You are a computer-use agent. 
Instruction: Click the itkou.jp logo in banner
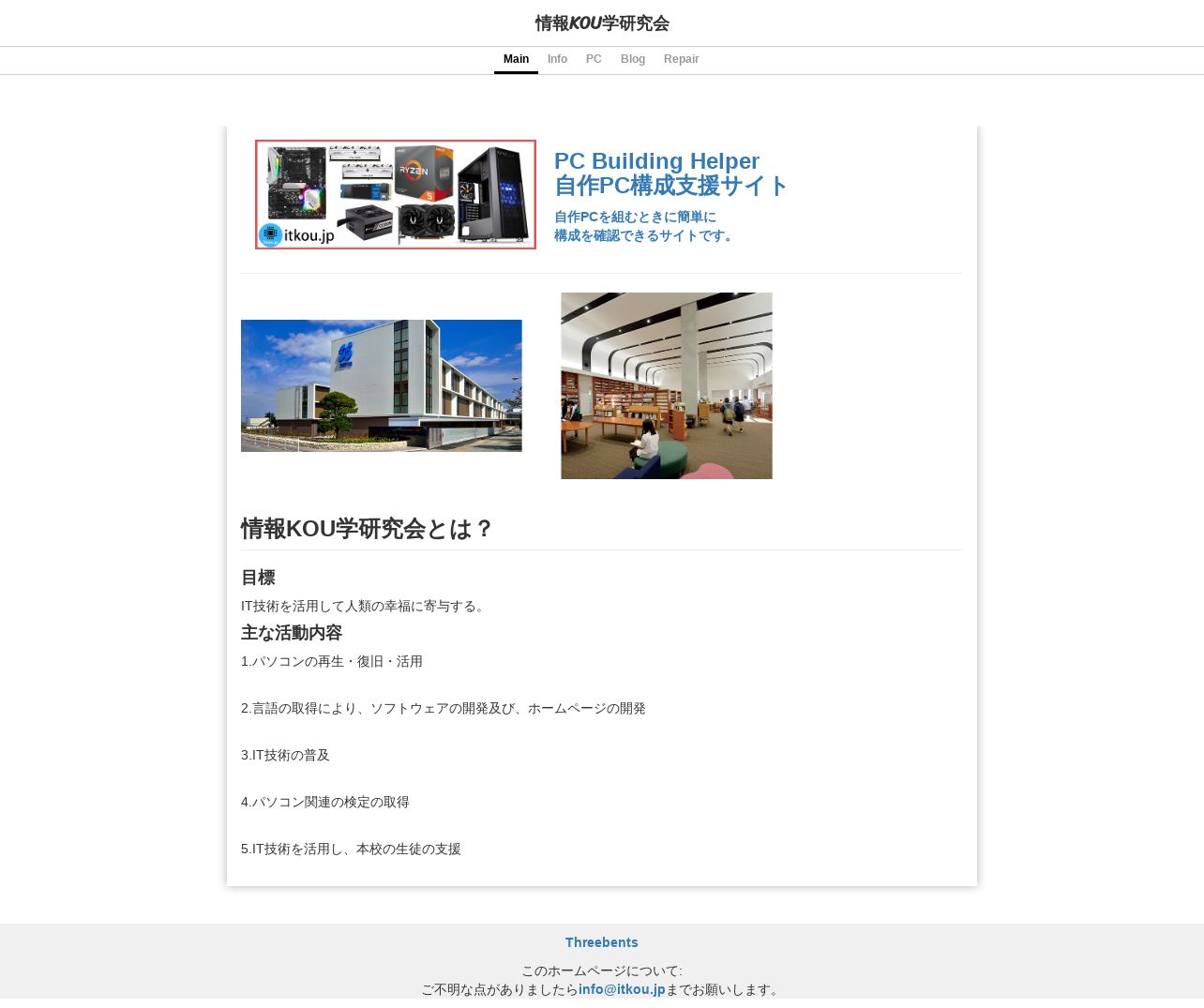coord(296,234)
